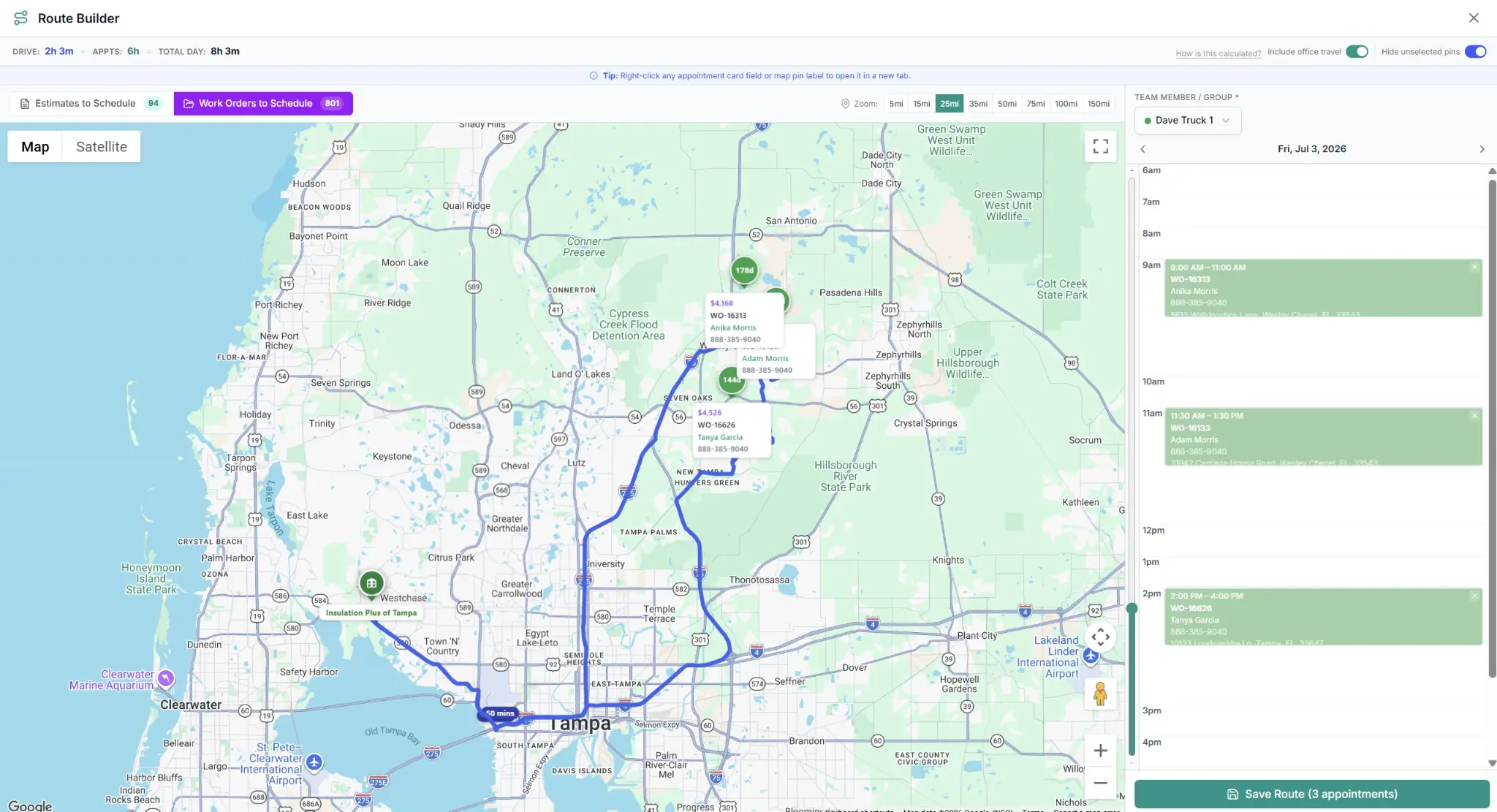Click the Lakeland Linder Airport marker
Image resolution: width=1497 pixels, height=812 pixels.
click(1091, 656)
